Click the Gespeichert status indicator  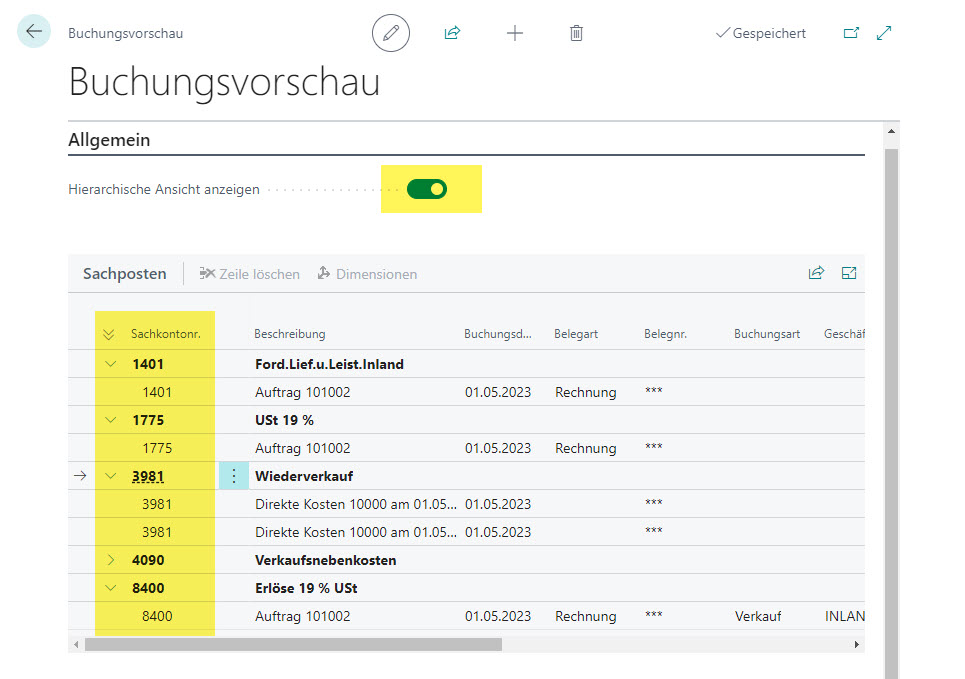[761, 33]
